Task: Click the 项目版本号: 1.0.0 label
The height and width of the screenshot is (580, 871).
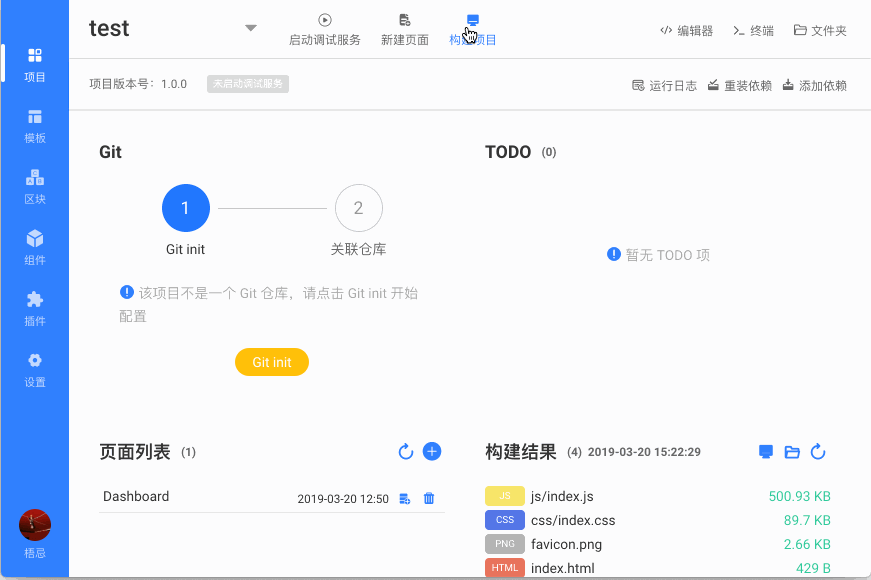Action: pyautogui.click(x=138, y=84)
